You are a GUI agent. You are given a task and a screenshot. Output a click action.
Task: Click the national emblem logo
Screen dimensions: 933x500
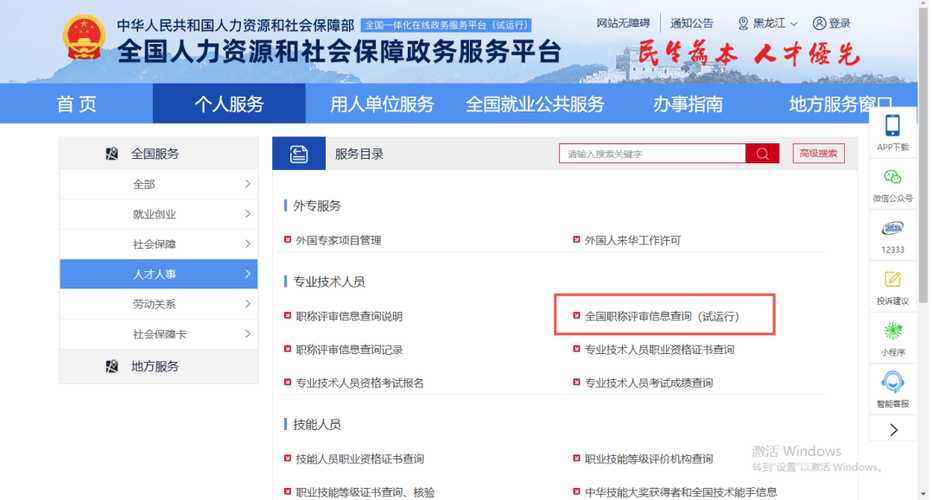[x=84, y=37]
